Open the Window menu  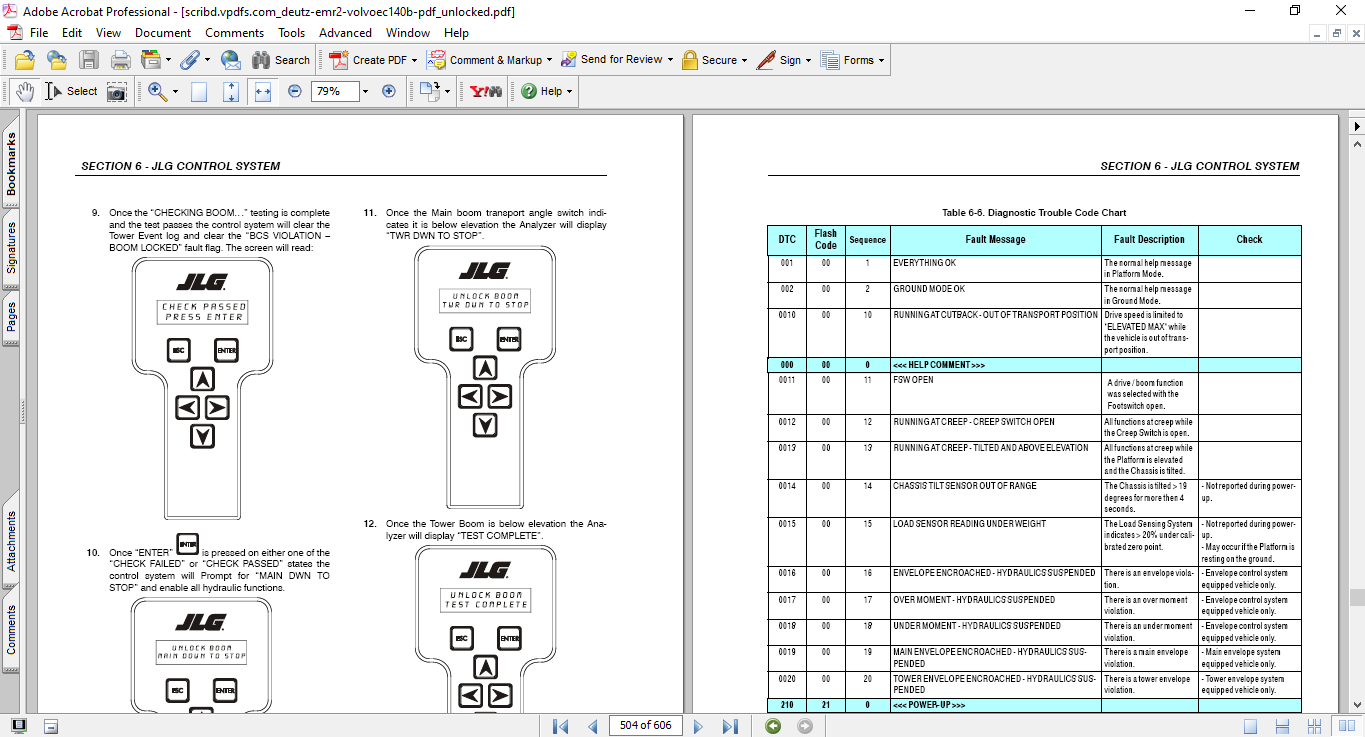pos(408,33)
